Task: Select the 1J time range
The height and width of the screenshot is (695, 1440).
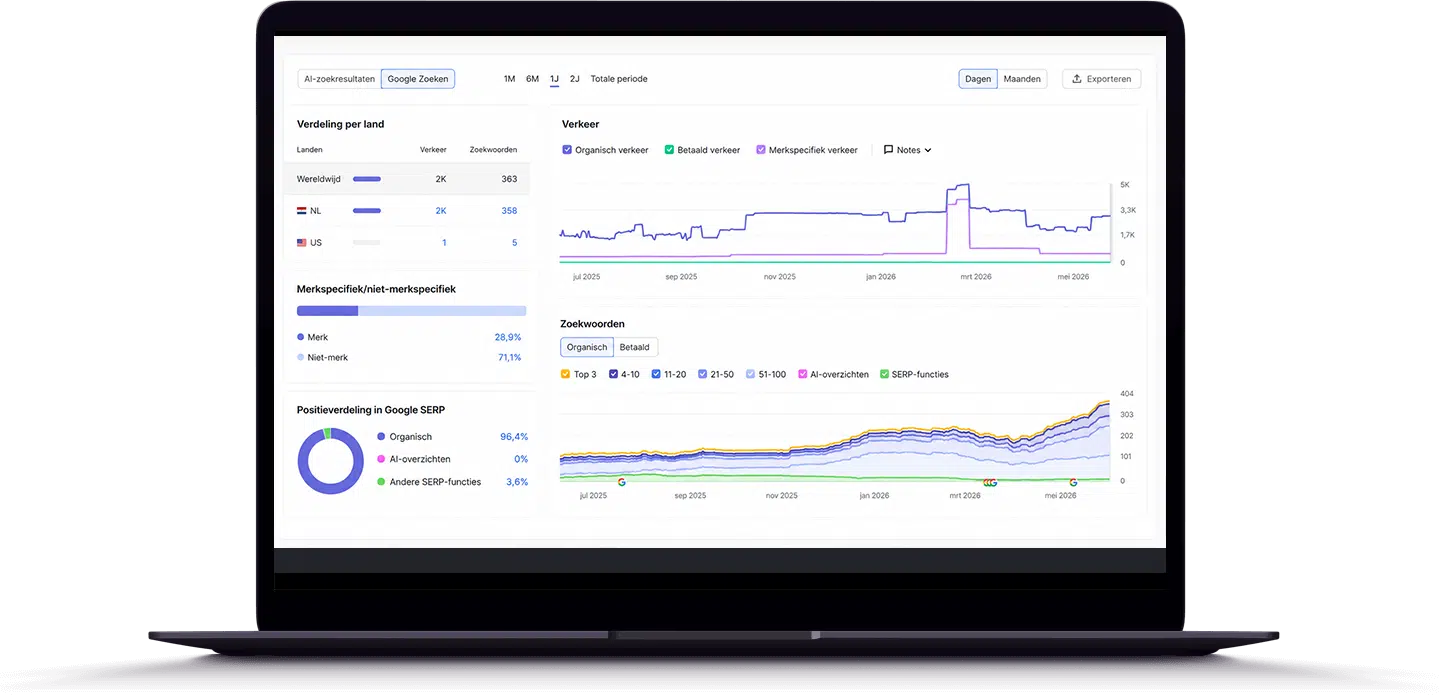Action: coord(554,79)
